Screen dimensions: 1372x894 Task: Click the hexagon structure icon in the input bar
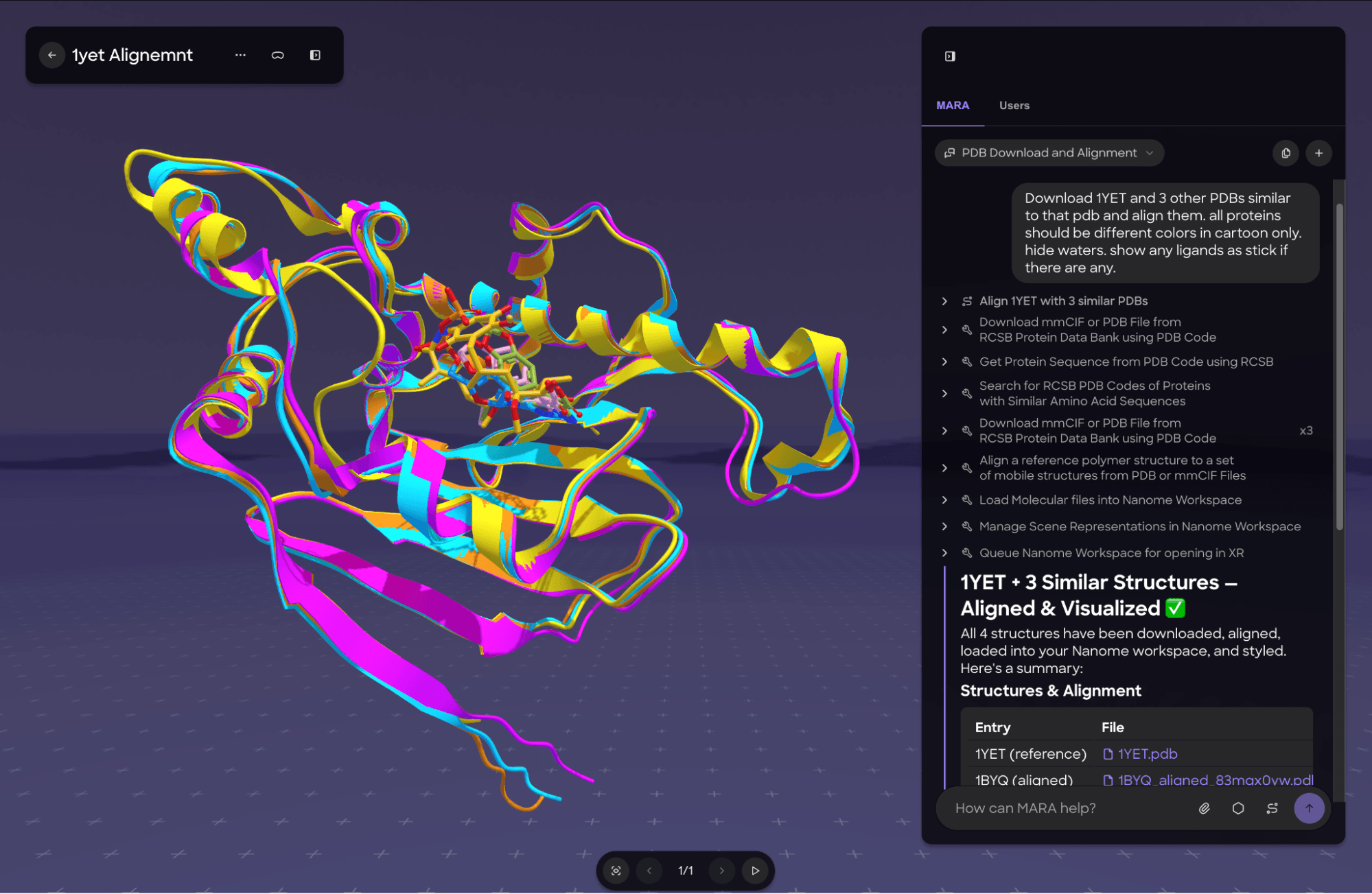[1238, 808]
